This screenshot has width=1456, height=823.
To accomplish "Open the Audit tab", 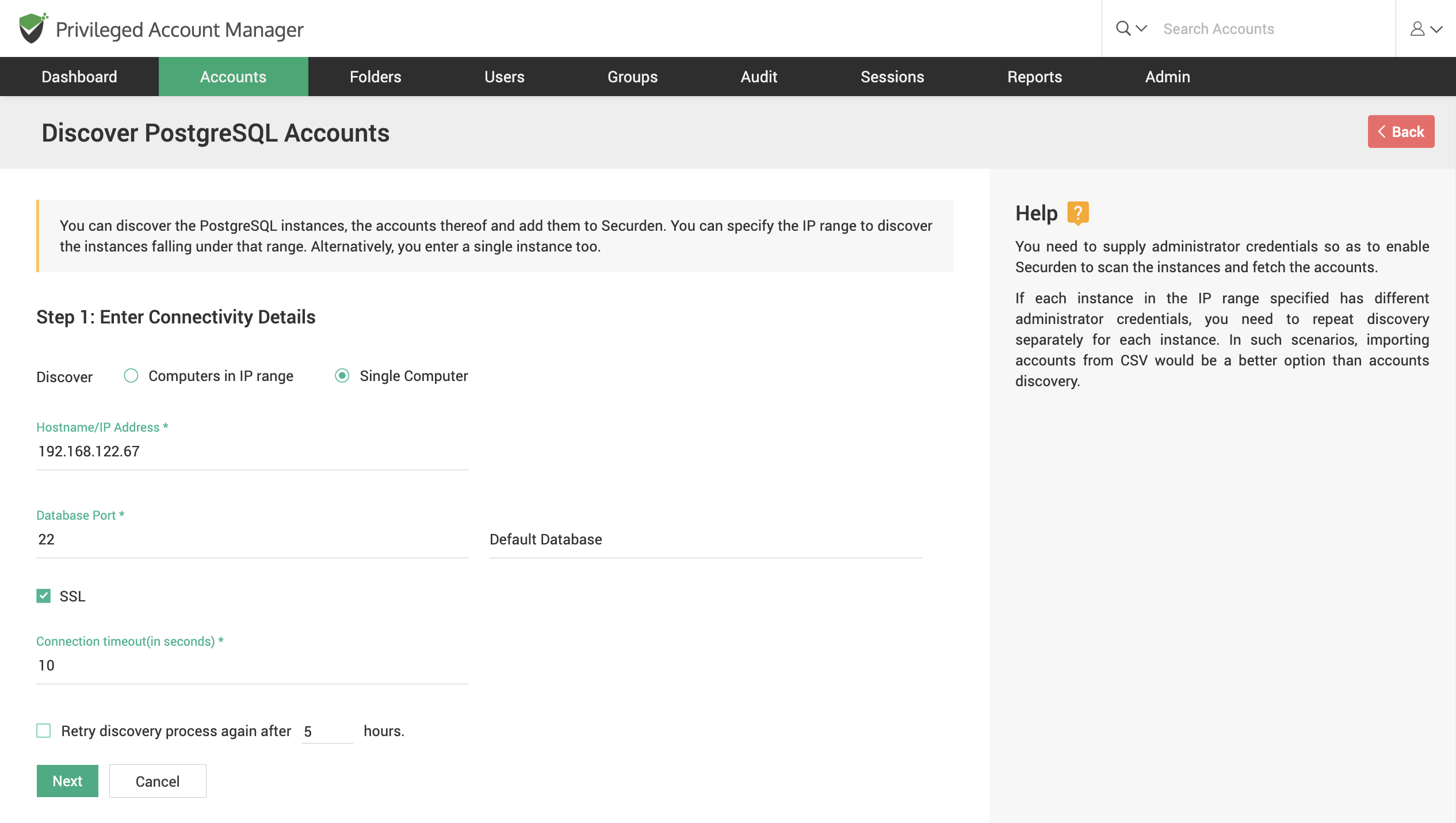I will 758,76.
